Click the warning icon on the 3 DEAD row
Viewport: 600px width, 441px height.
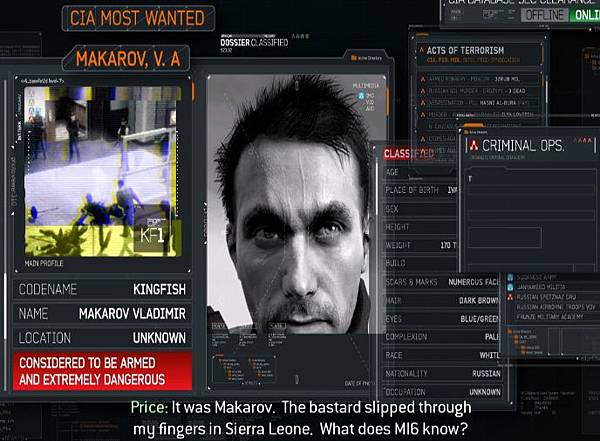click(x=423, y=91)
